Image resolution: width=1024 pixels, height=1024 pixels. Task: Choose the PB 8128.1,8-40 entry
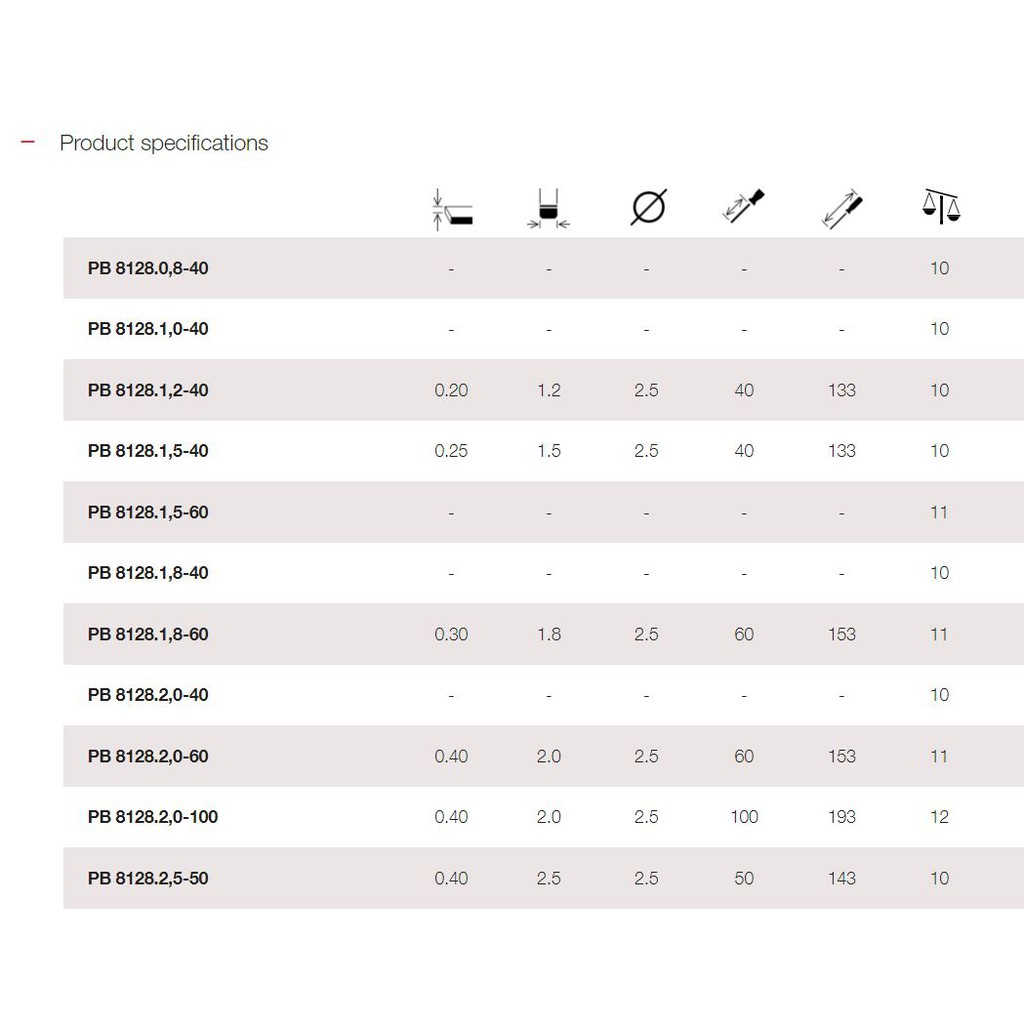click(148, 573)
